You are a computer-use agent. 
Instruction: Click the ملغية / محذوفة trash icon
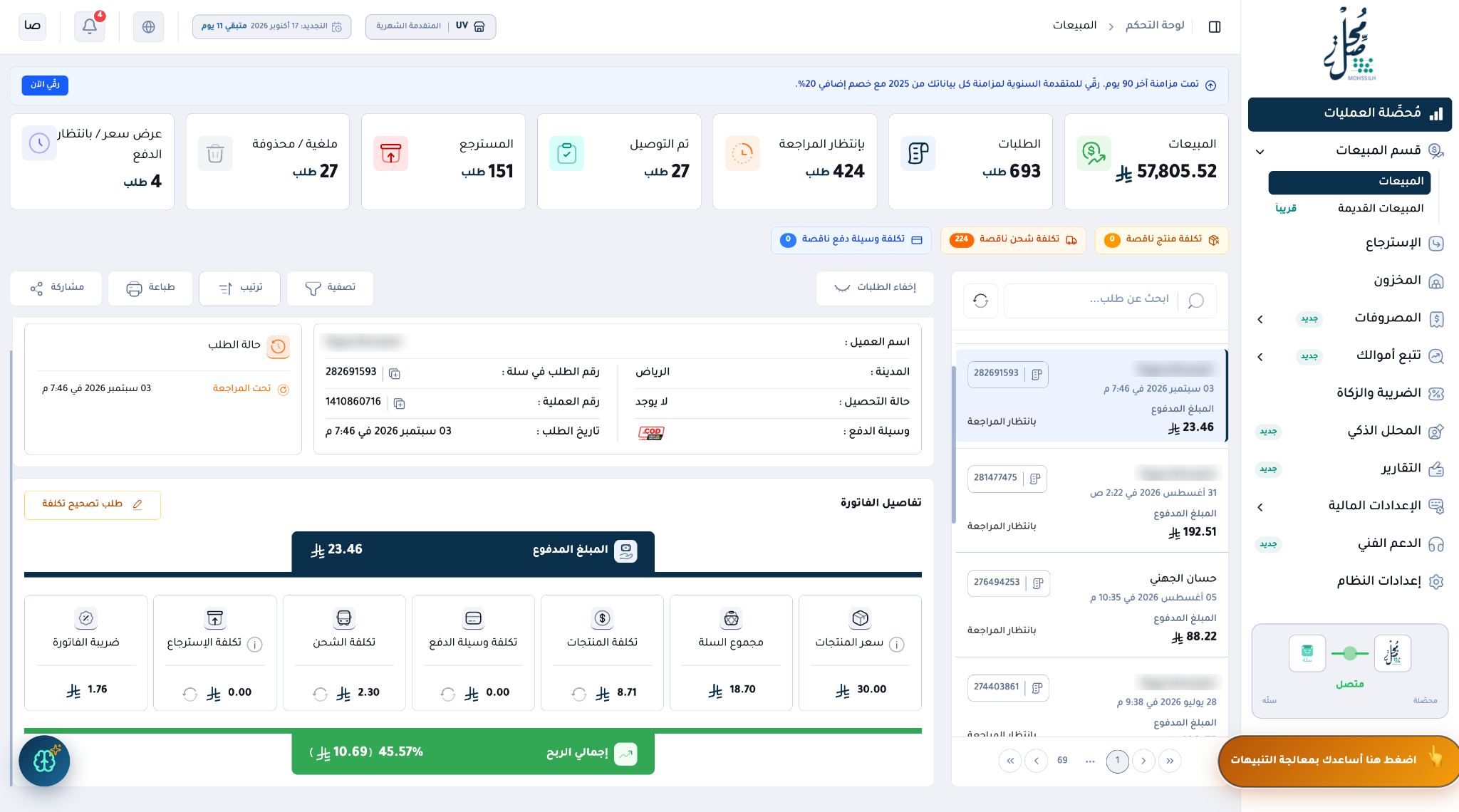(215, 153)
